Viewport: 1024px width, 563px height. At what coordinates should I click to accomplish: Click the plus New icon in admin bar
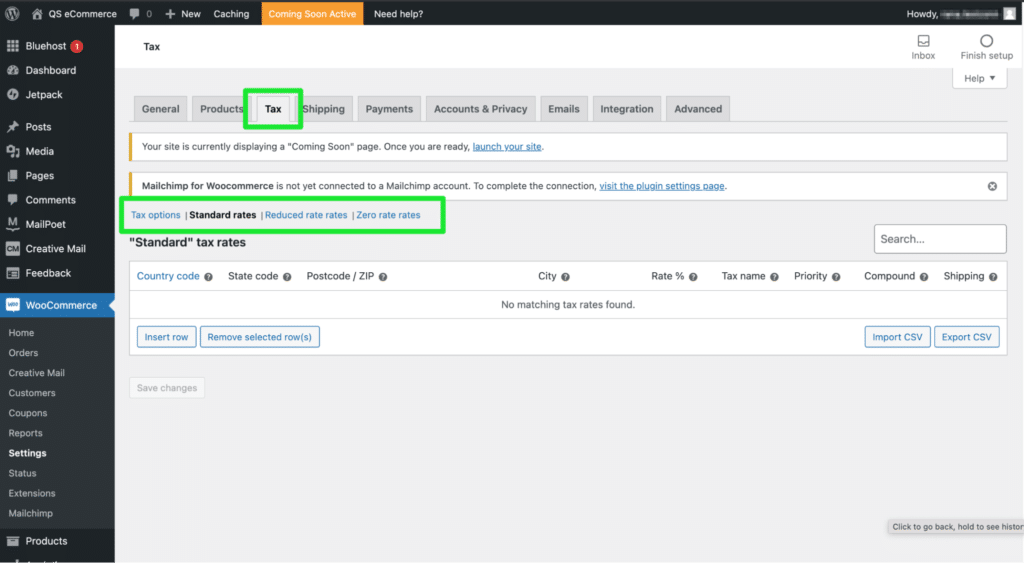(170, 14)
